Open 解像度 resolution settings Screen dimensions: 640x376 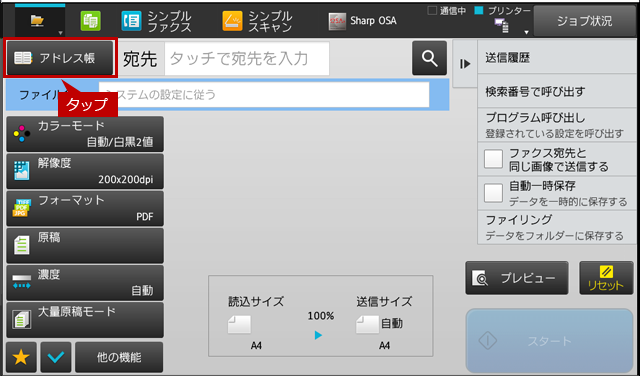pyautogui.click(x=85, y=171)
